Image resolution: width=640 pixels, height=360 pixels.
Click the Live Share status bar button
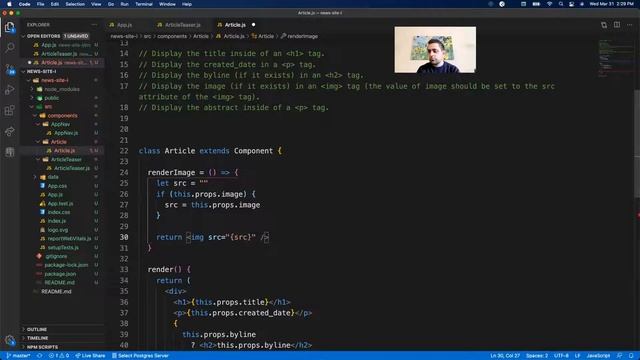tap(90, 356)
